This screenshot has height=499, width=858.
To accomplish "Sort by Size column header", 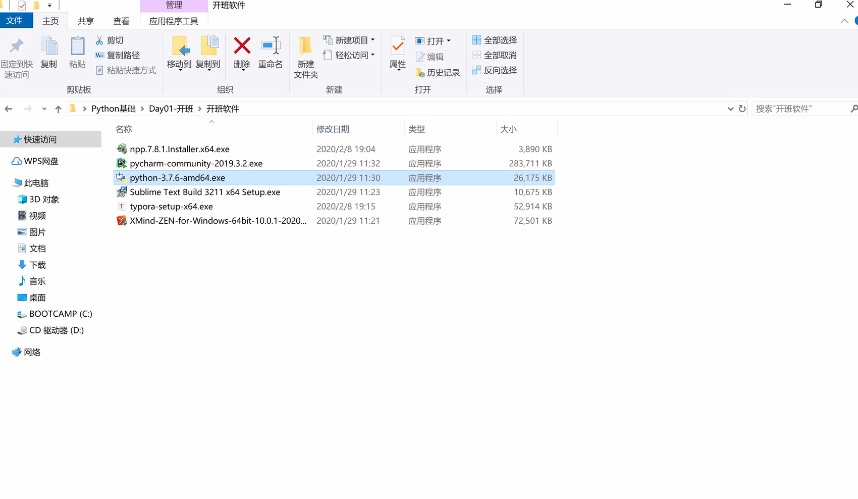I will click(508, 129).
